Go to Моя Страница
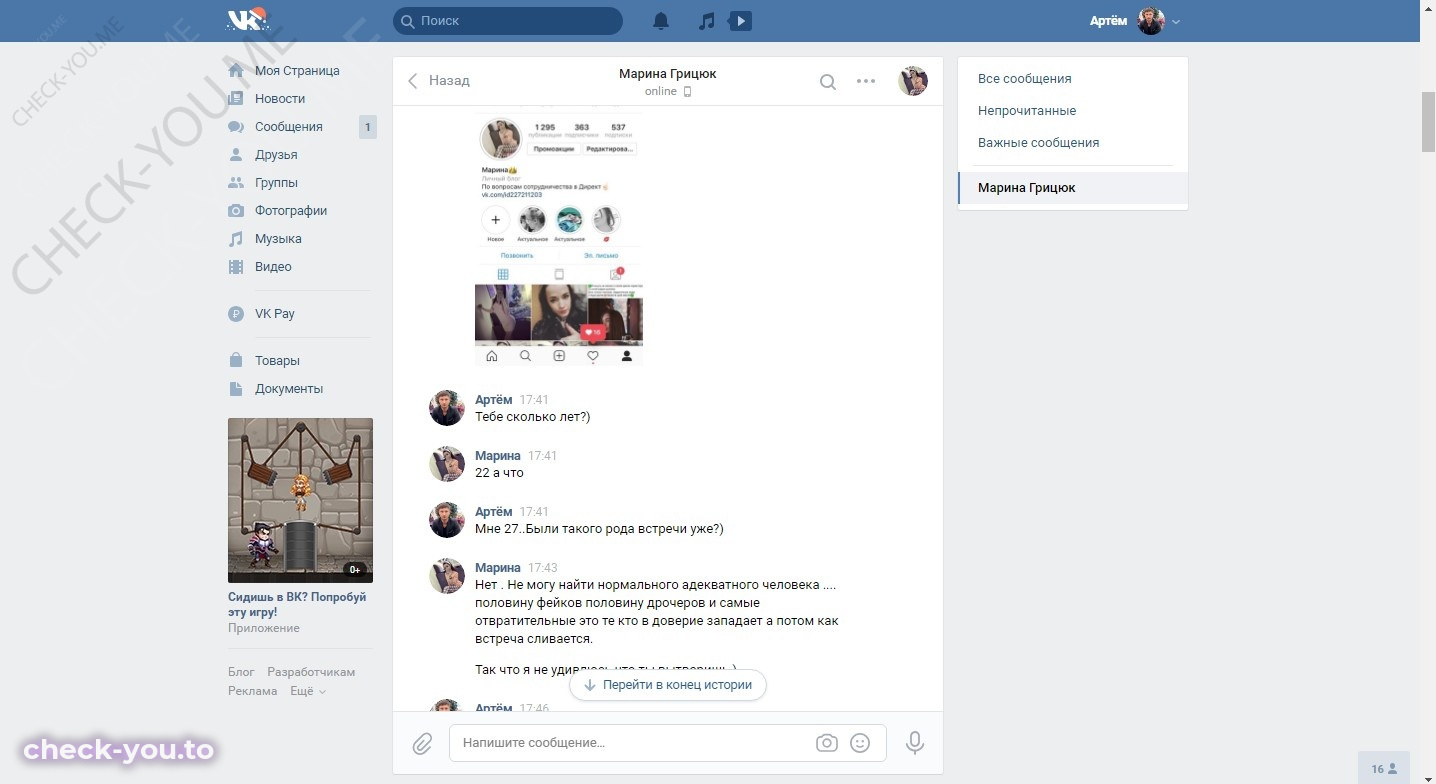This screenshot has width=1436, height=784. coord(297,71)
